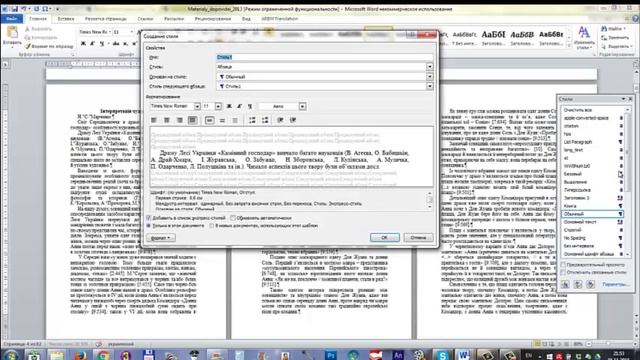Close the Styles pane
Image resolution: width=640 pixels, height=360 pixels.
pos(630,99)
